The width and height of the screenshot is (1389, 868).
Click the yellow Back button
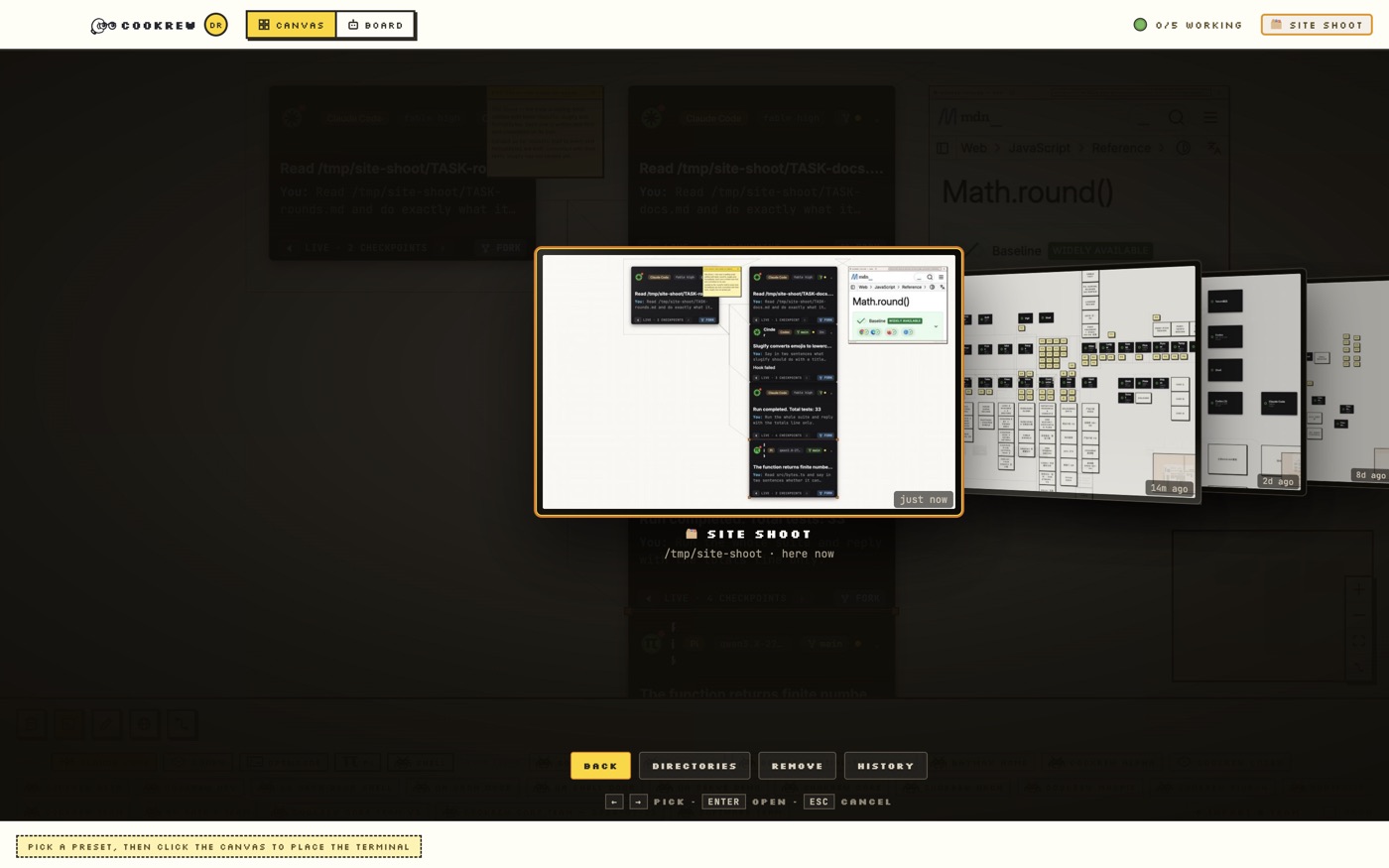coord(600,766)
